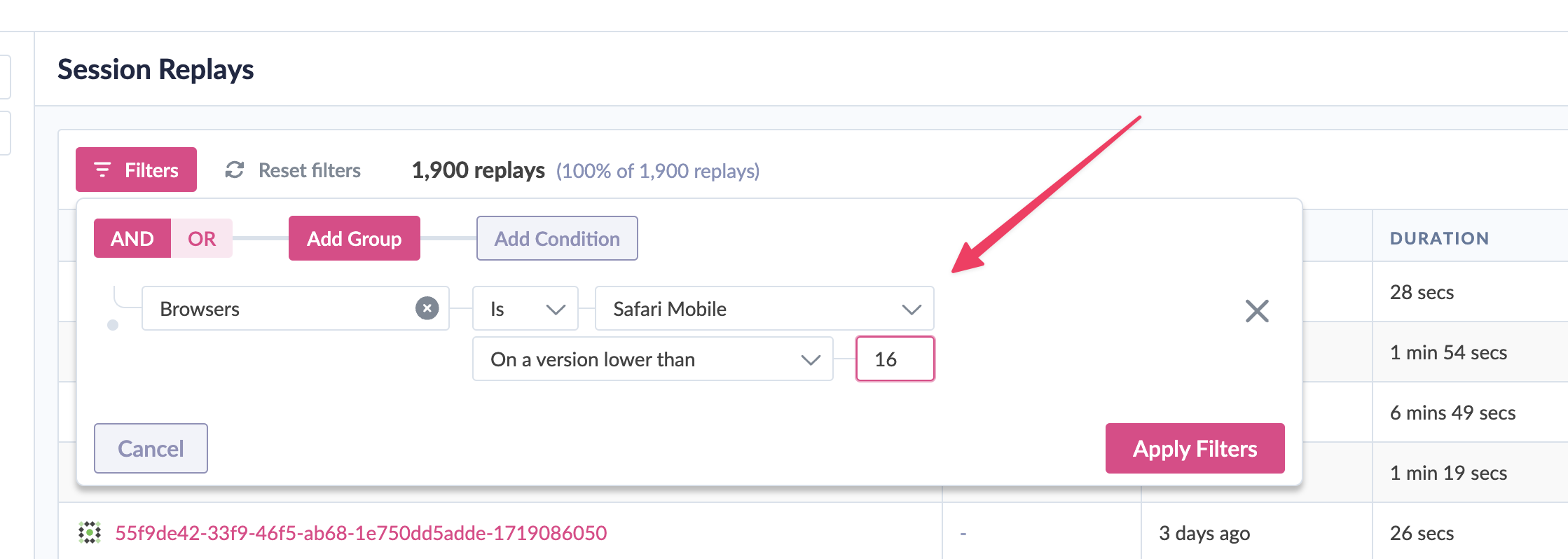
Task: Select the AND logic toggle
Action: [132, 238]
